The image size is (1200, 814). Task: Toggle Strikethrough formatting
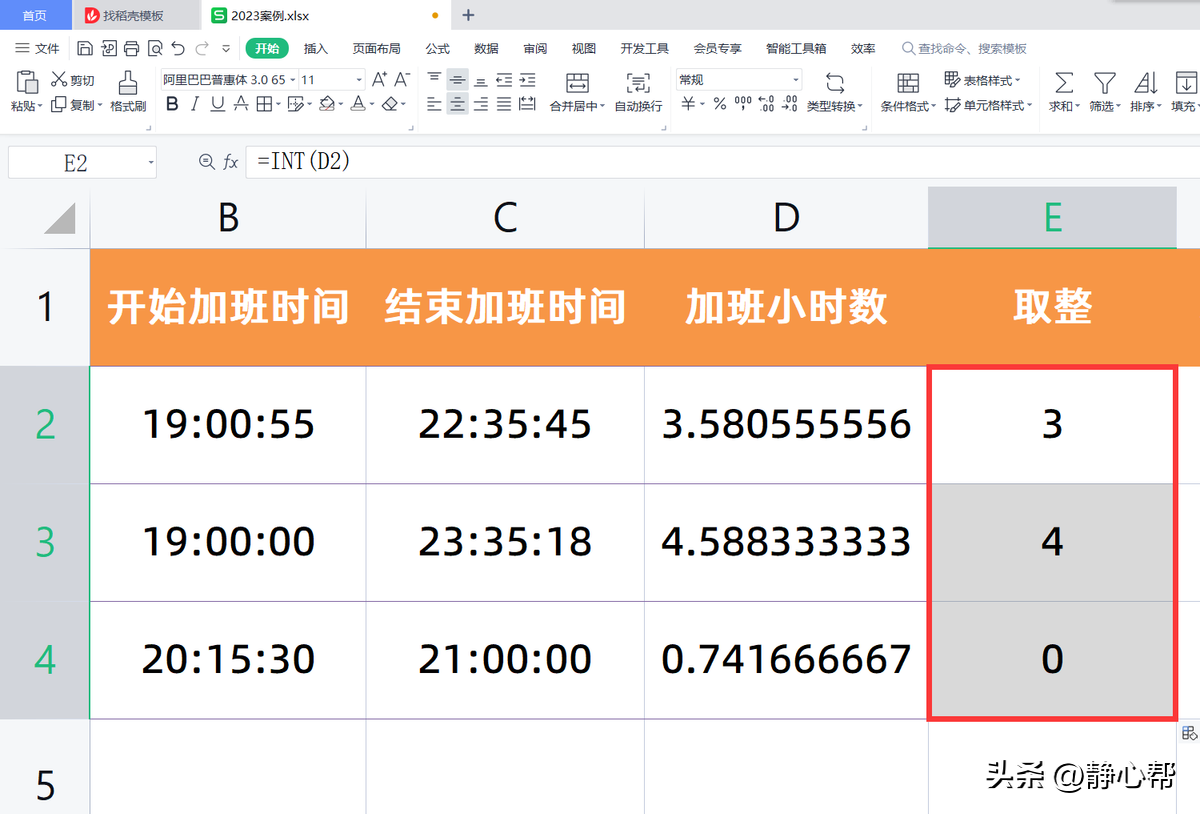pos(241,104)
